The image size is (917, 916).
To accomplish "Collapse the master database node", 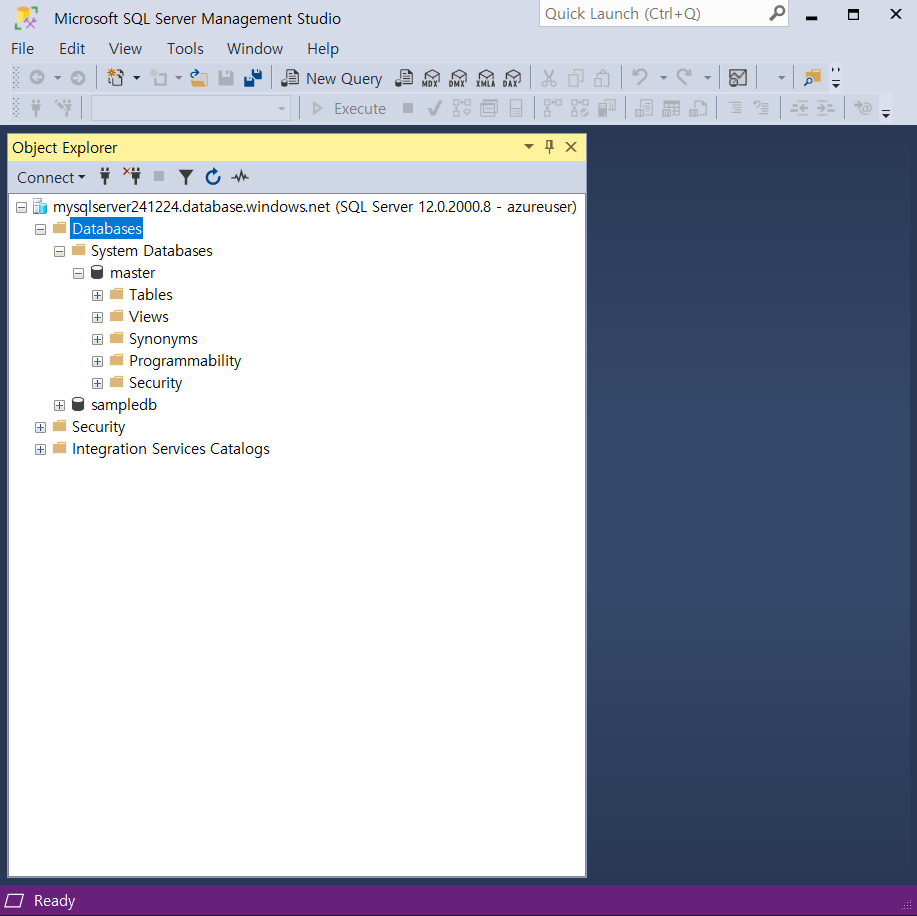I will click(78, 274).
